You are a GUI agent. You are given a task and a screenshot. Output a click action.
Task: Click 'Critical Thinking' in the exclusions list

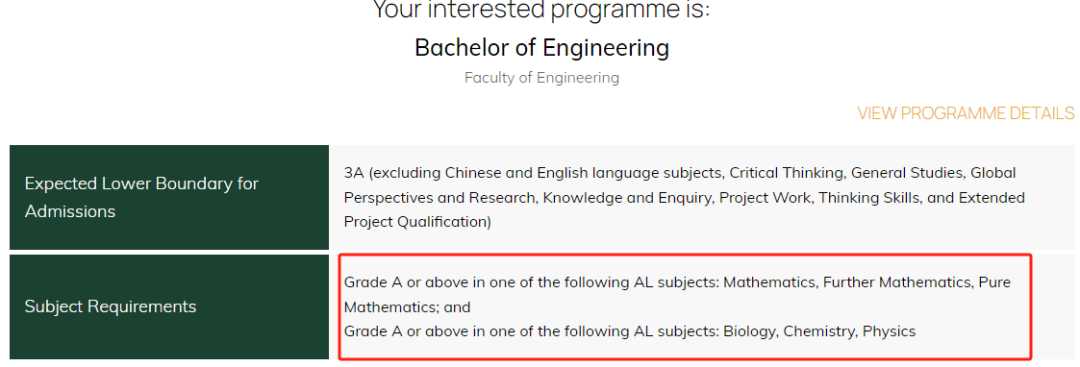(x=773, y=172)
